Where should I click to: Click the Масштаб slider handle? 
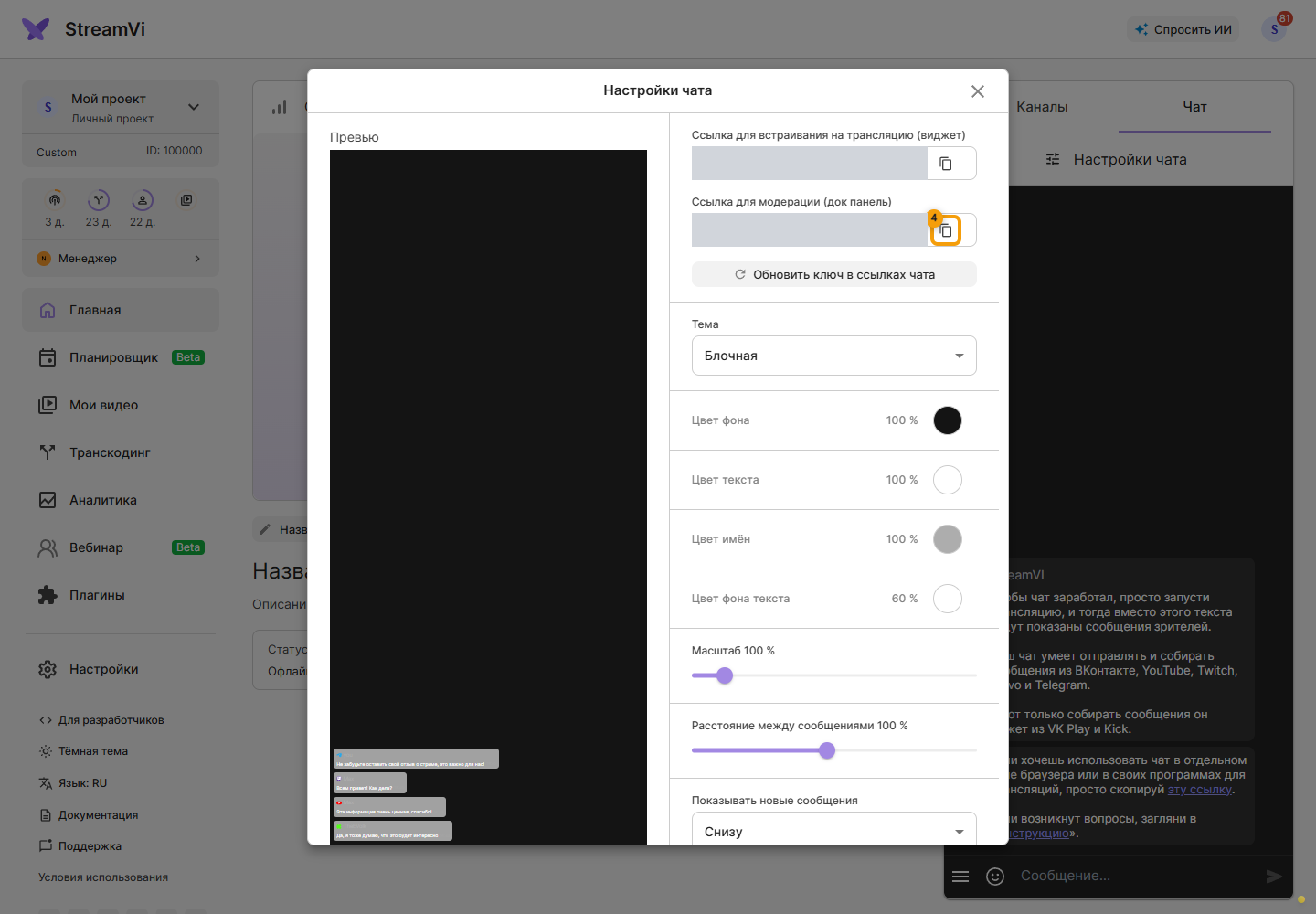tap(725, 675)
